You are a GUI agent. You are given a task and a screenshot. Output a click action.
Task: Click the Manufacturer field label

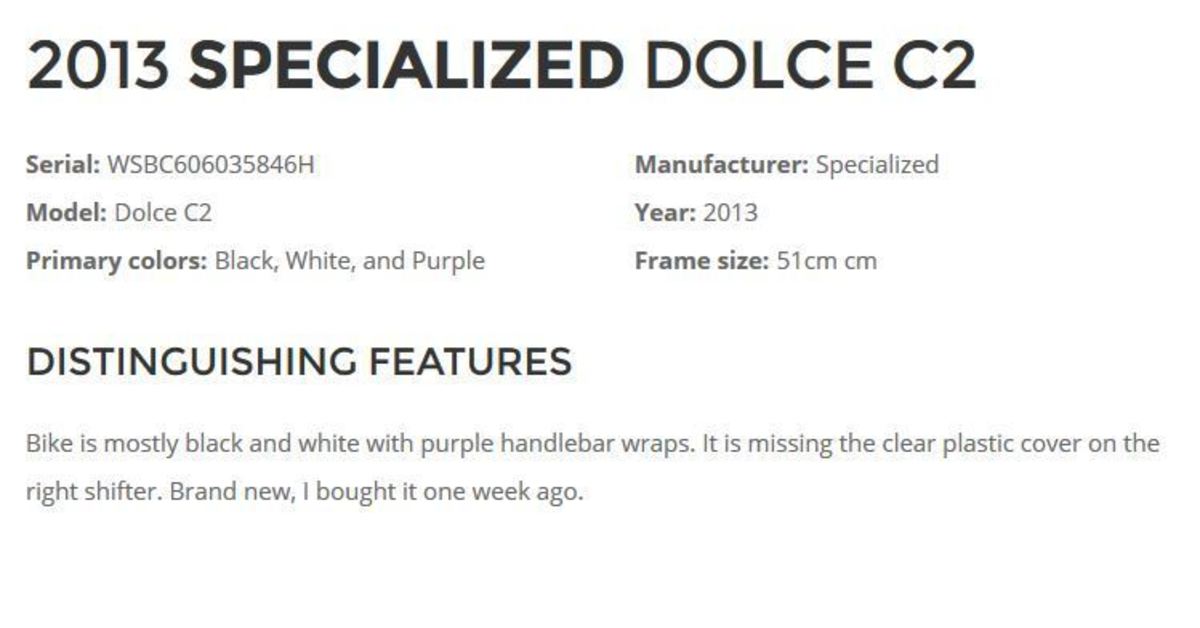tap(721, 164)
